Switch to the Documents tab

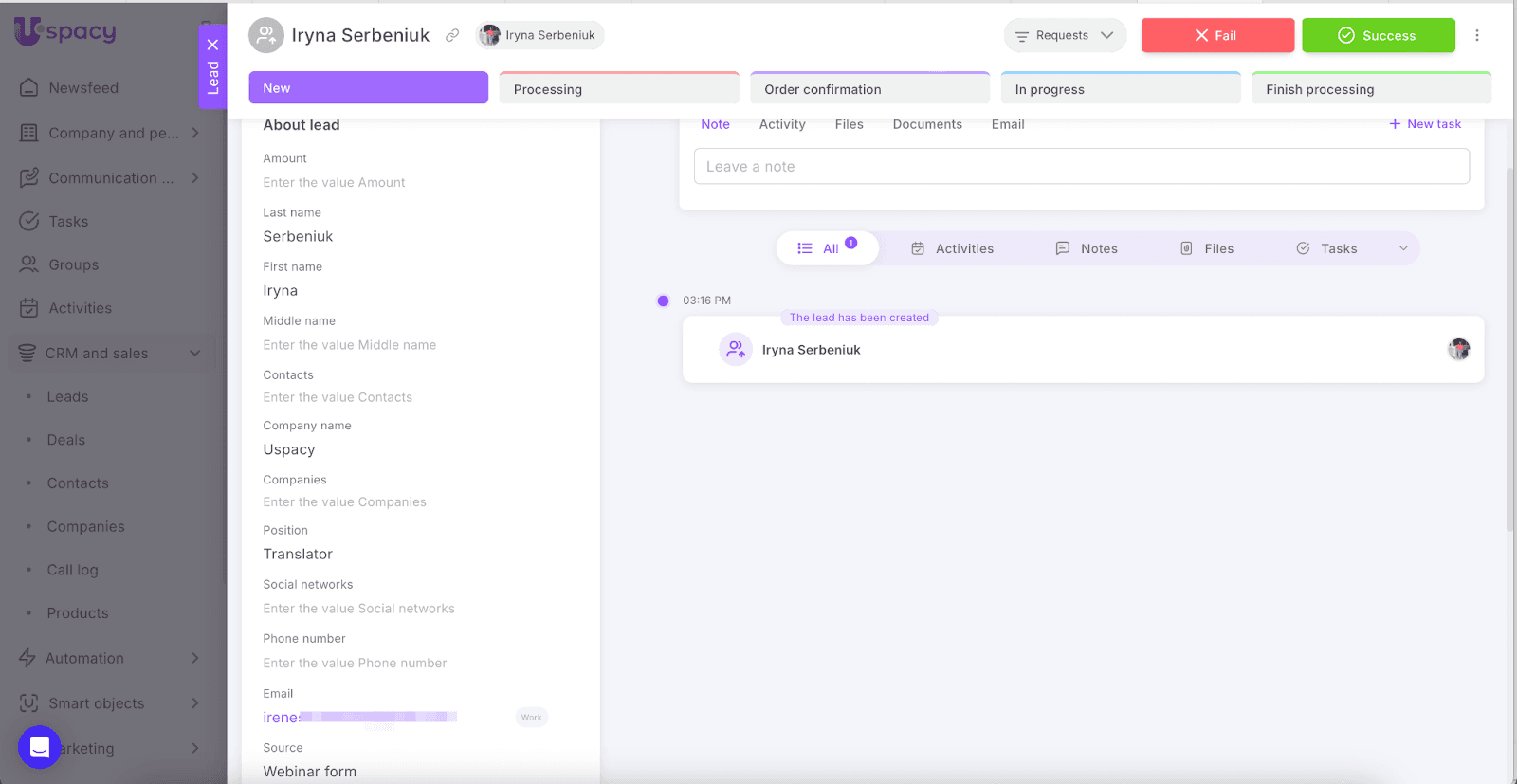(x=926, y=124)
